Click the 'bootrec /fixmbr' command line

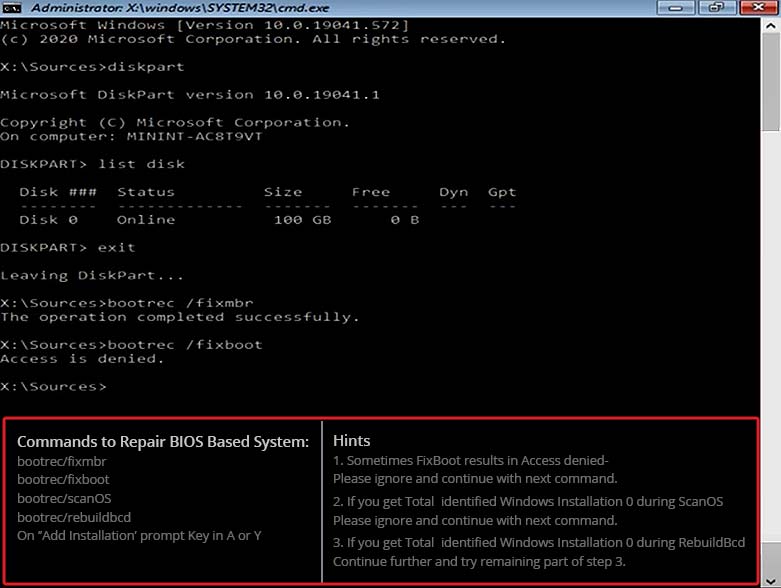(x=127, y=303)
